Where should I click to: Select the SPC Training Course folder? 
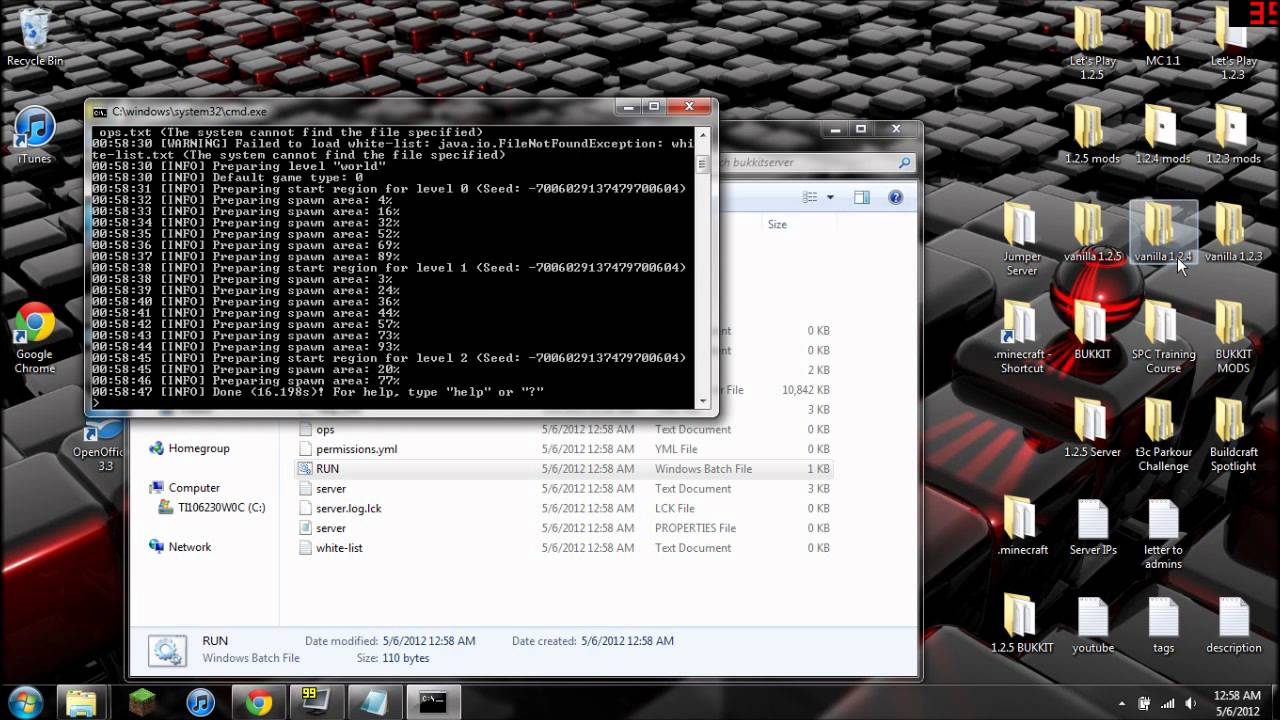click(x=1162, y=337)
